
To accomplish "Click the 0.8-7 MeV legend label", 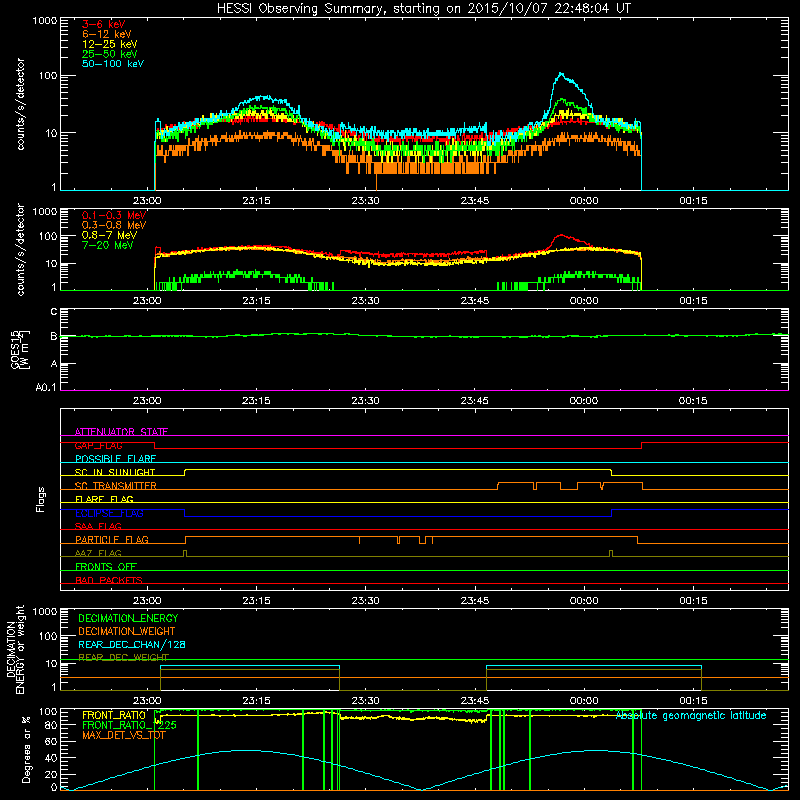I will pos(109,235).
